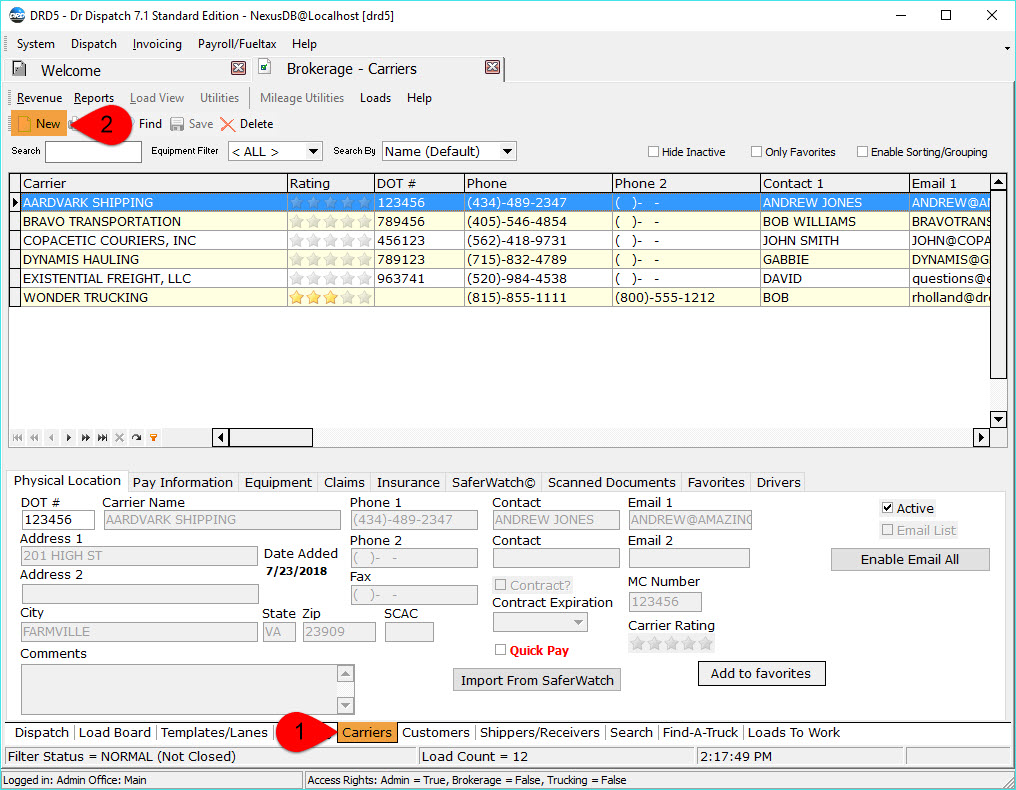Close the Welcome tab with its X icon
This screenshot has width=1016, height=790.
238,68
